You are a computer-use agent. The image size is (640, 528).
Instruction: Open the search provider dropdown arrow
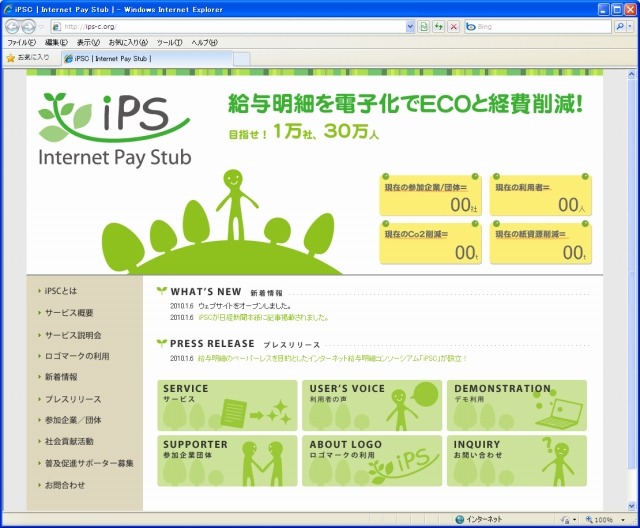[630, 27]
